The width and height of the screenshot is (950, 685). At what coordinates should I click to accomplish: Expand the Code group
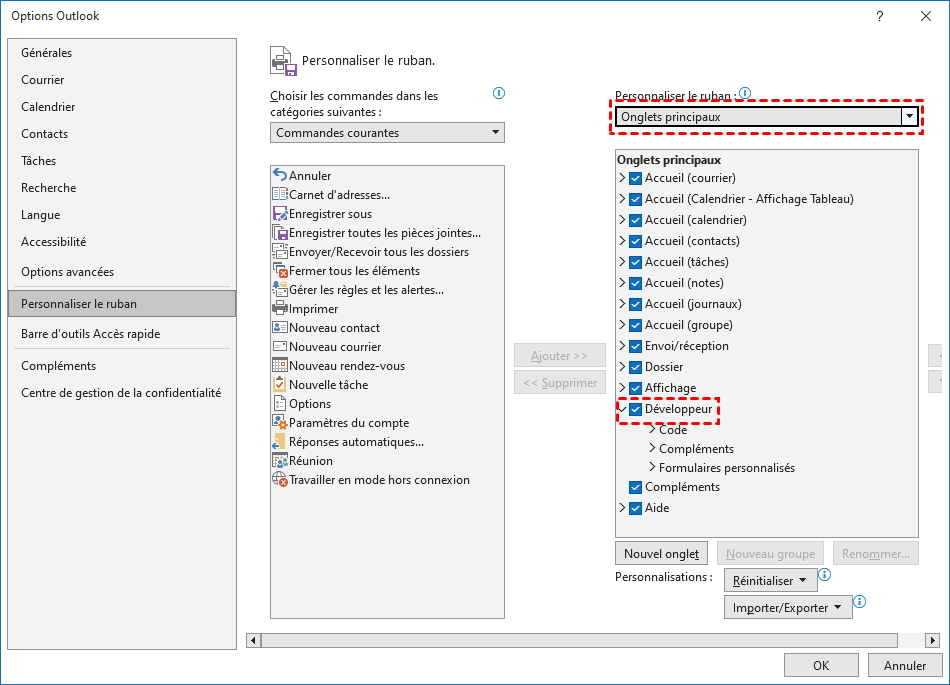click(x=653, y=429)
